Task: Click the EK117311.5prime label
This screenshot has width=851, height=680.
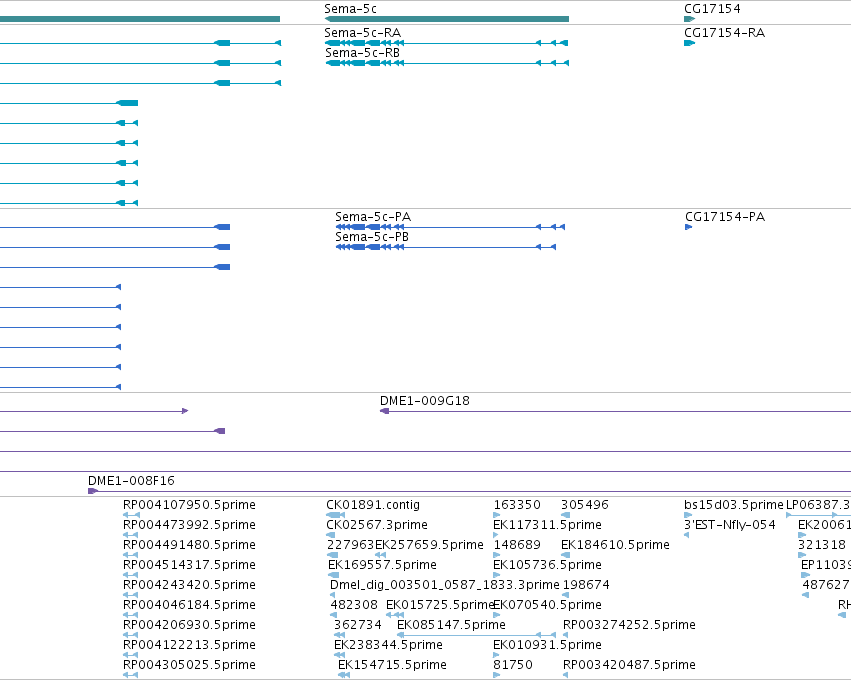Action: (547, 525)
